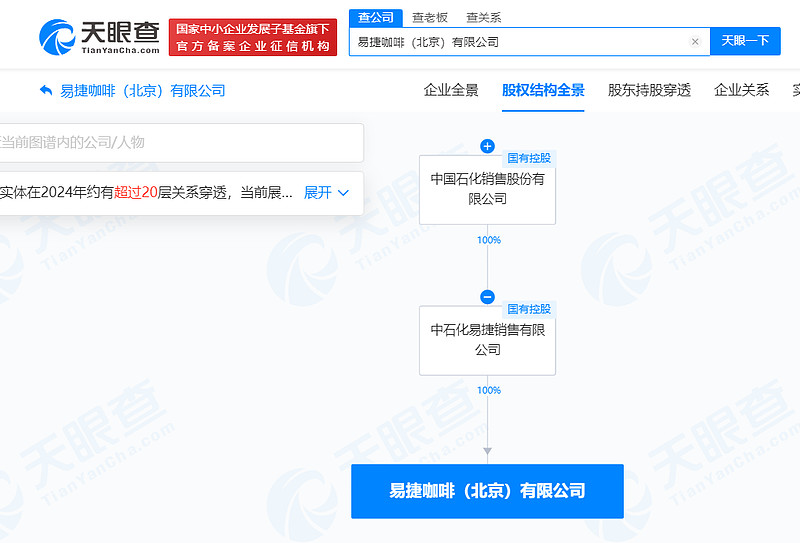Click the 易捷咖啡（北京）有限公司 root node

click(487, 491)
